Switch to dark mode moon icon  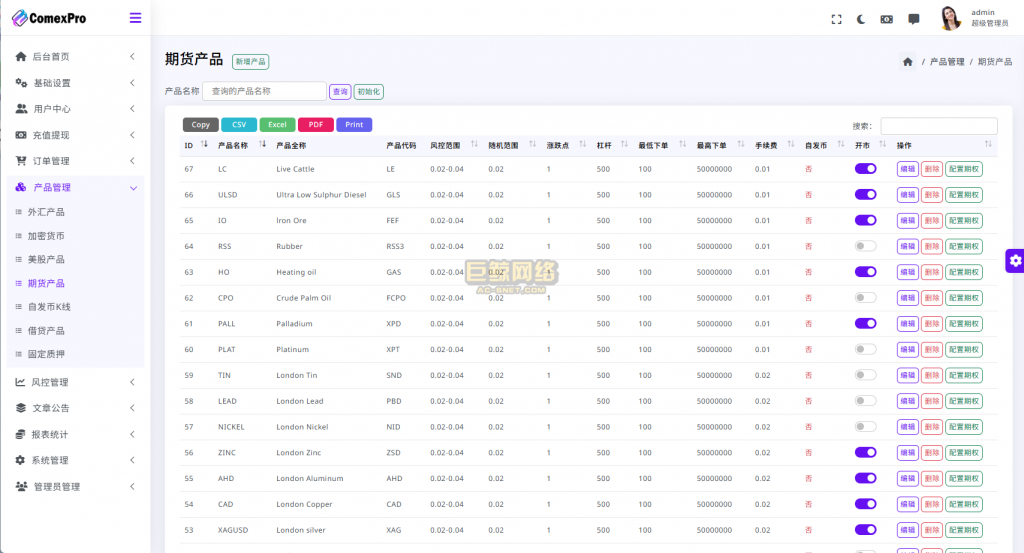point(861,20)
